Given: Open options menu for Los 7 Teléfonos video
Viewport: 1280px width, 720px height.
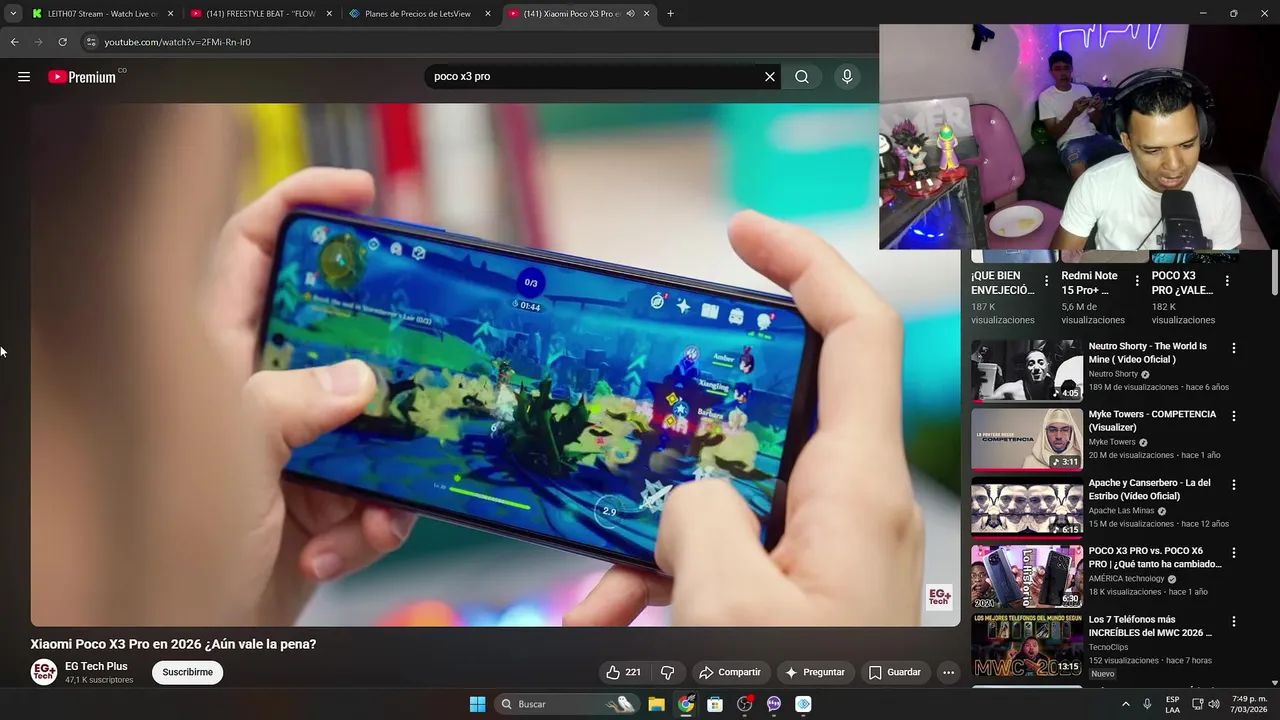Looking at the screenshot, I should pos(1234,621).
